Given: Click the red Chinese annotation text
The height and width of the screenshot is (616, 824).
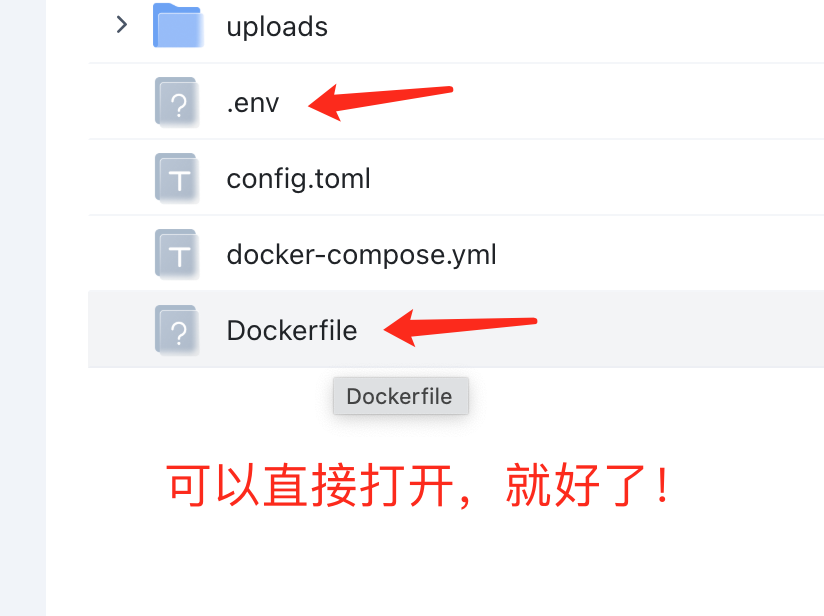Looking at the screenshot, I should coord(419,485).
